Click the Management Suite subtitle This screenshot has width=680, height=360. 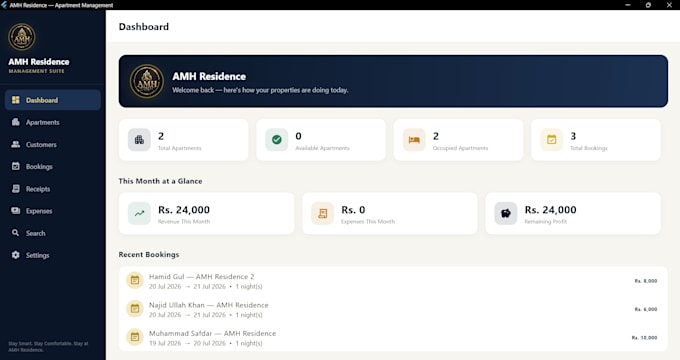pyautogui.click(x=36, y=71)
